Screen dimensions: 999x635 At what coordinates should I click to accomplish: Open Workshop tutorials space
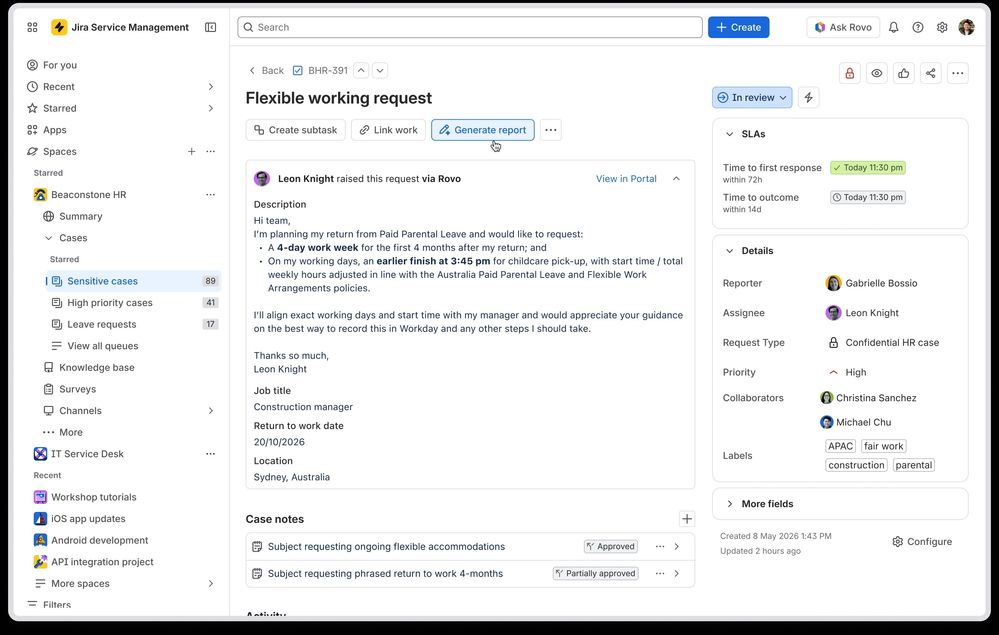(94, 497)
